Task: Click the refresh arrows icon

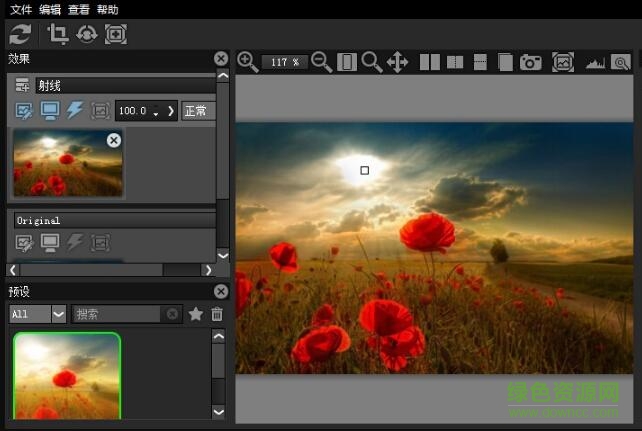Action: [20, 34]
